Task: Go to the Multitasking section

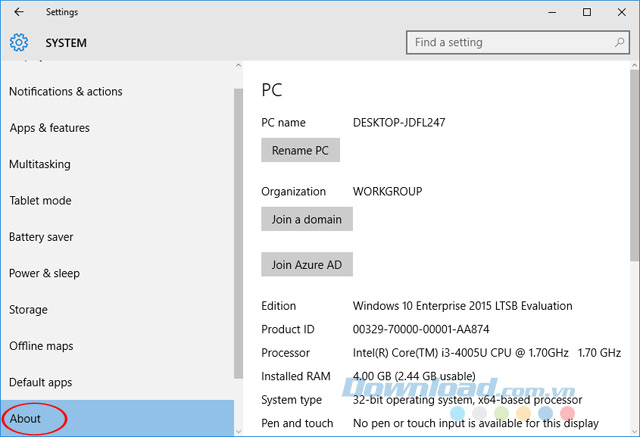Action: (40, 164)
